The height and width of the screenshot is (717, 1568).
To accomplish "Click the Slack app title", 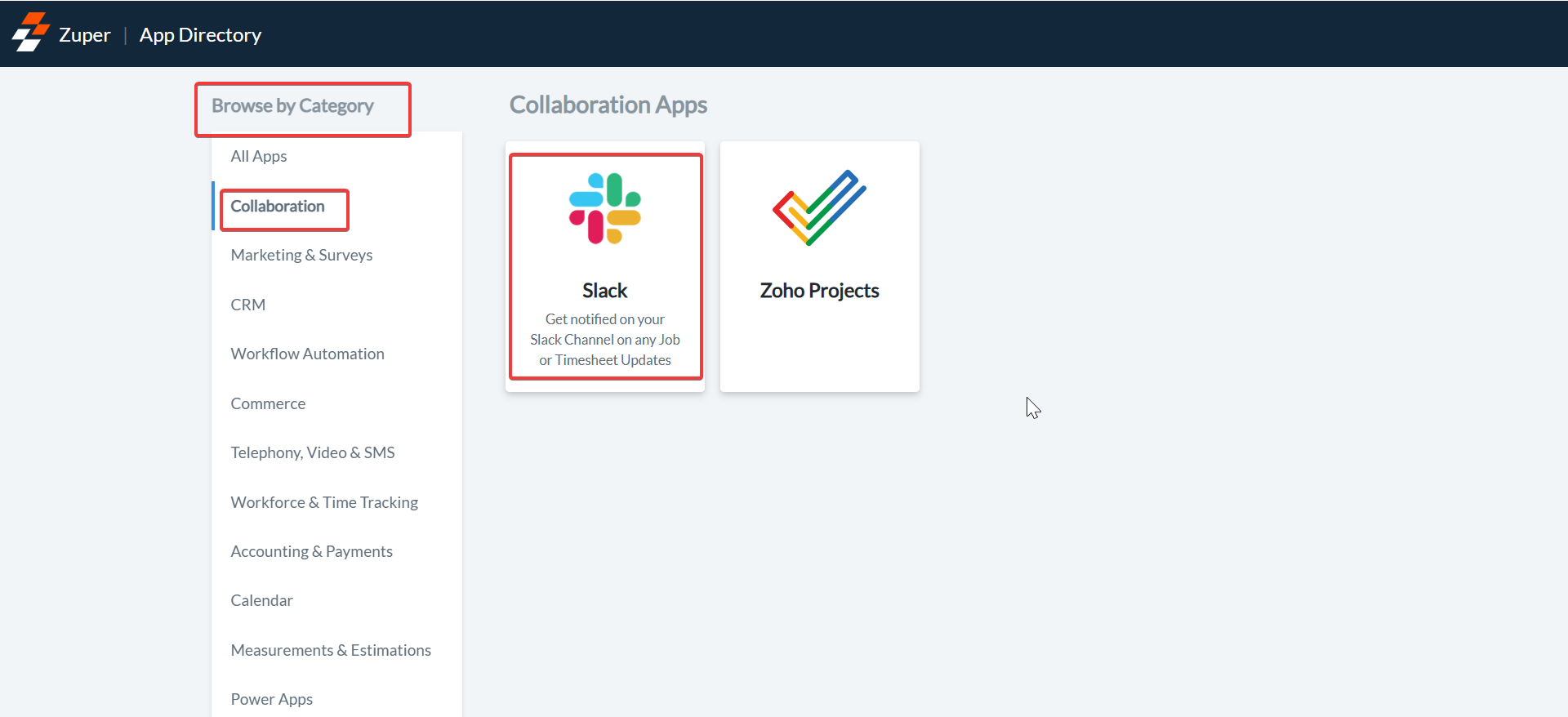I will (605, 291).
